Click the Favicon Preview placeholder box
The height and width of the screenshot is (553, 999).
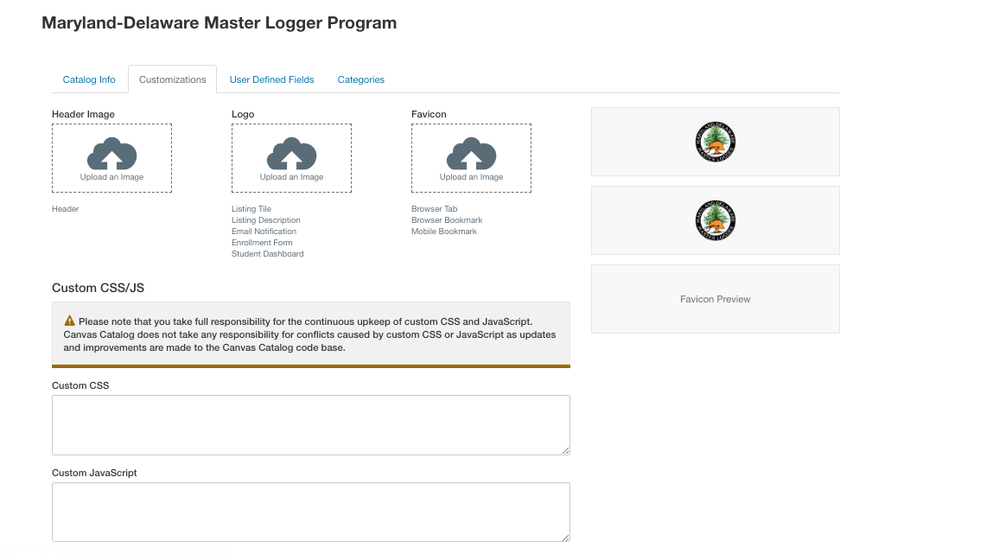point(715,299)
